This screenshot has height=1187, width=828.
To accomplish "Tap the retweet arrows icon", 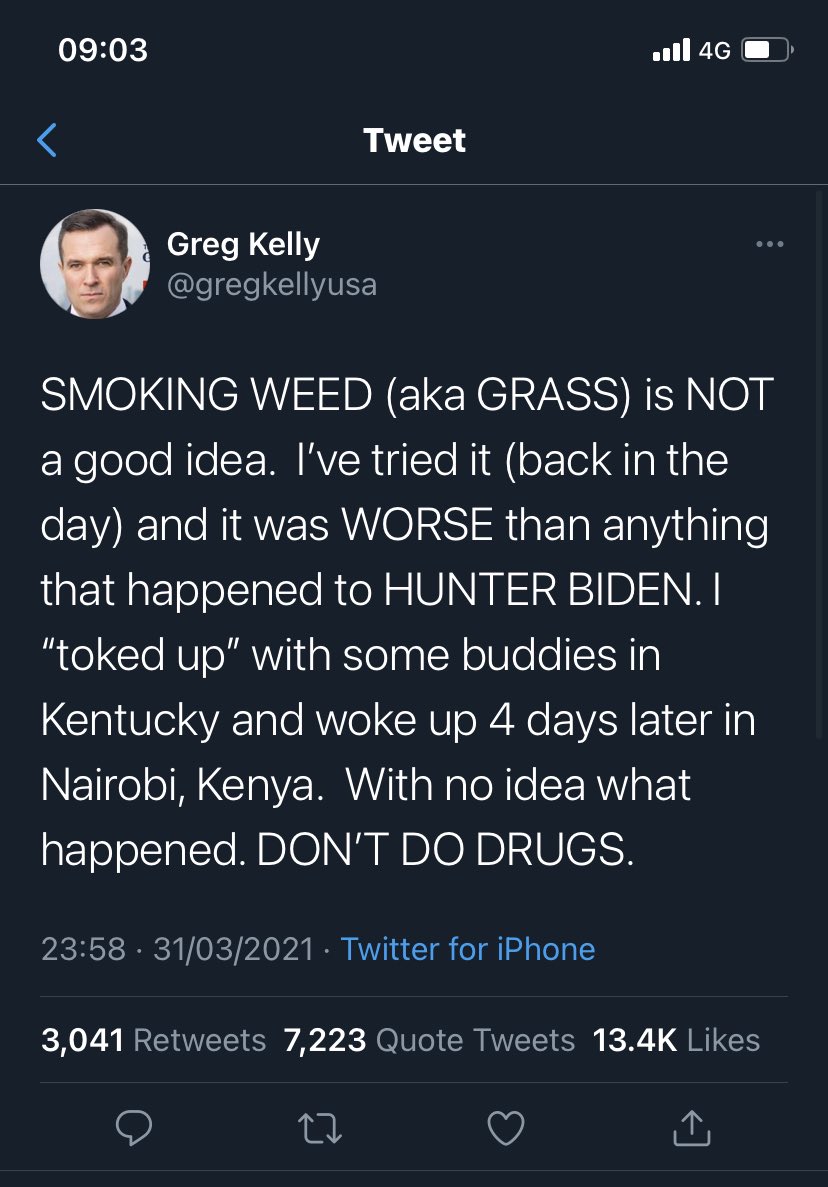I will [x=320, y=1128].
